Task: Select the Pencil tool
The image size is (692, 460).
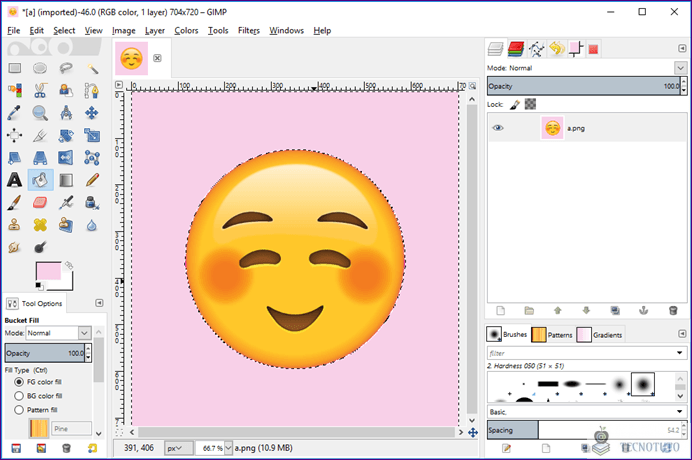Action: click(92, 180)
